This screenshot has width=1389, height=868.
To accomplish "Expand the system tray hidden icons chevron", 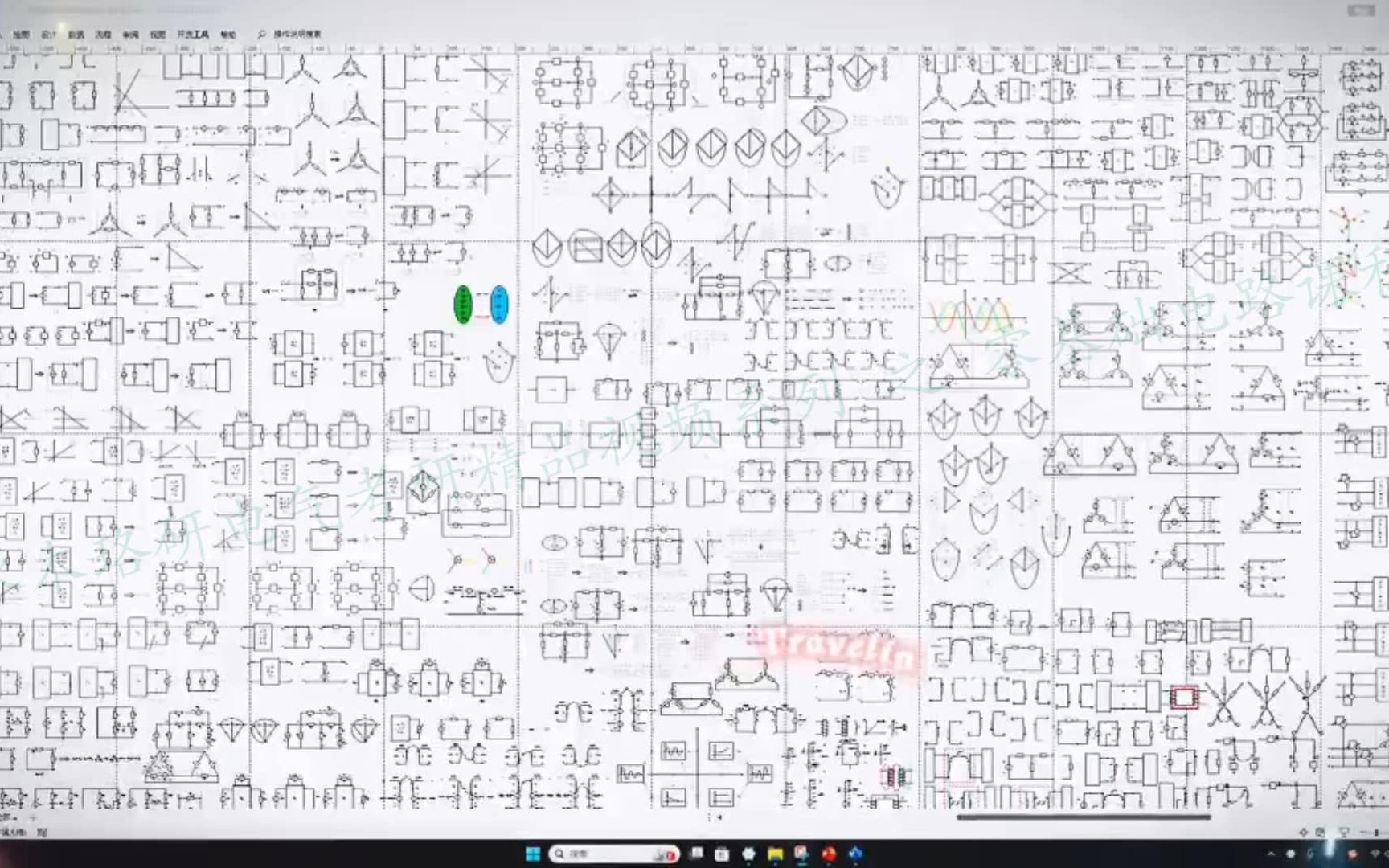I will (x=1271, y=854).
